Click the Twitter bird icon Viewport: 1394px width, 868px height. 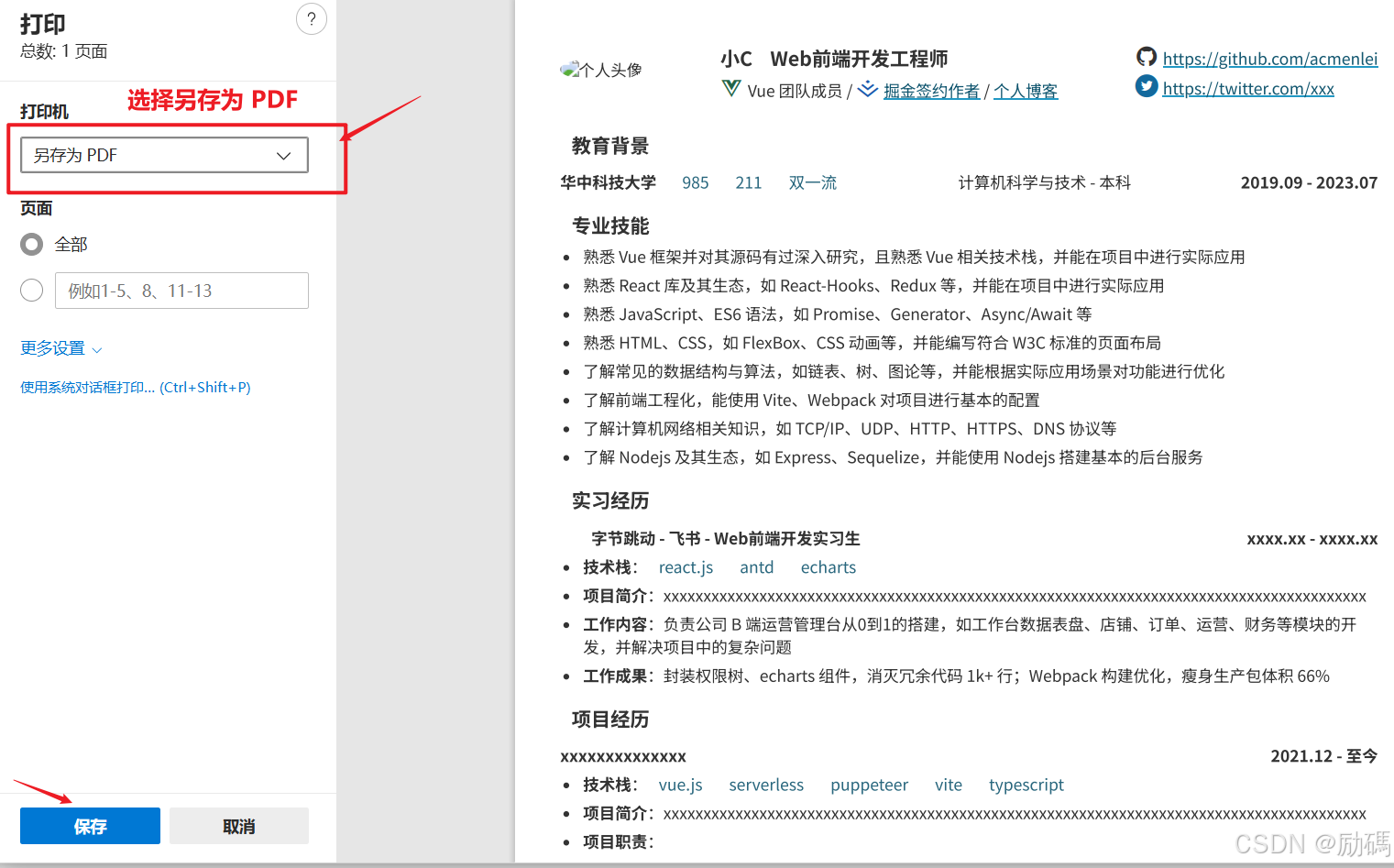pos(1147,86)
